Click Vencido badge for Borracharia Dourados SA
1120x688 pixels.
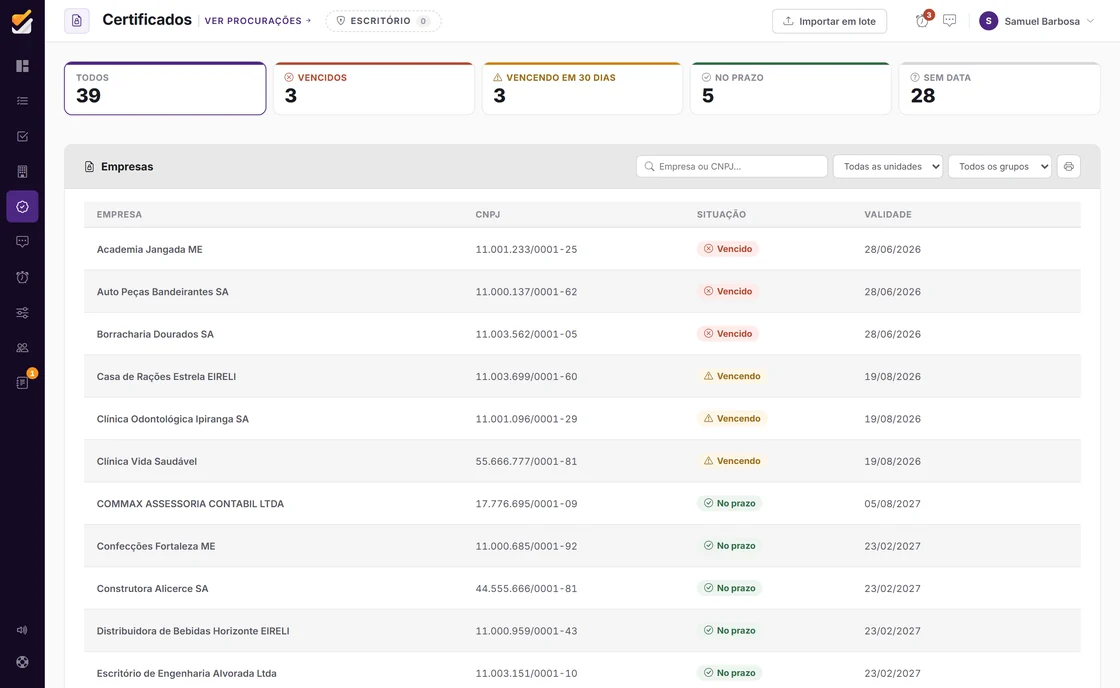pyautogui.click(x=728, y=334)
